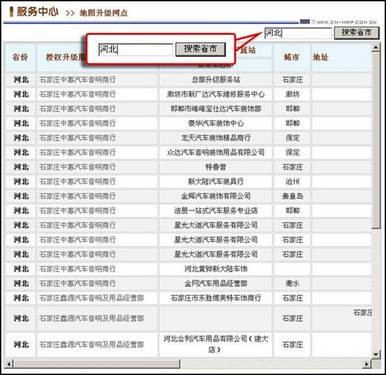Select the 新大陆汽车装具行 cell
Viewport: 386px width, 375px height.
[x=216, y=181]
